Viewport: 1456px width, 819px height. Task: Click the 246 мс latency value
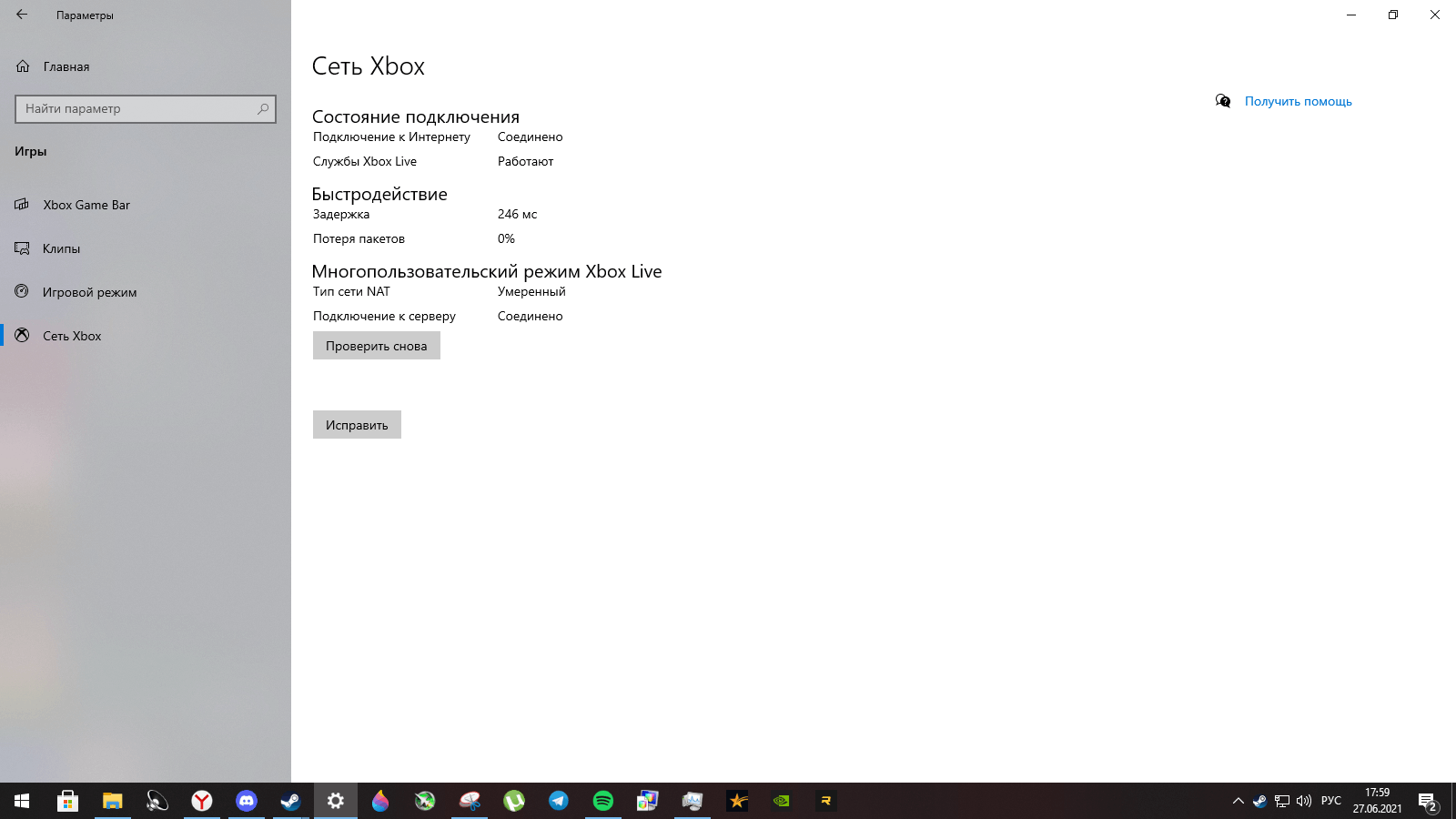pyautogui.click(x=517, y=215)
